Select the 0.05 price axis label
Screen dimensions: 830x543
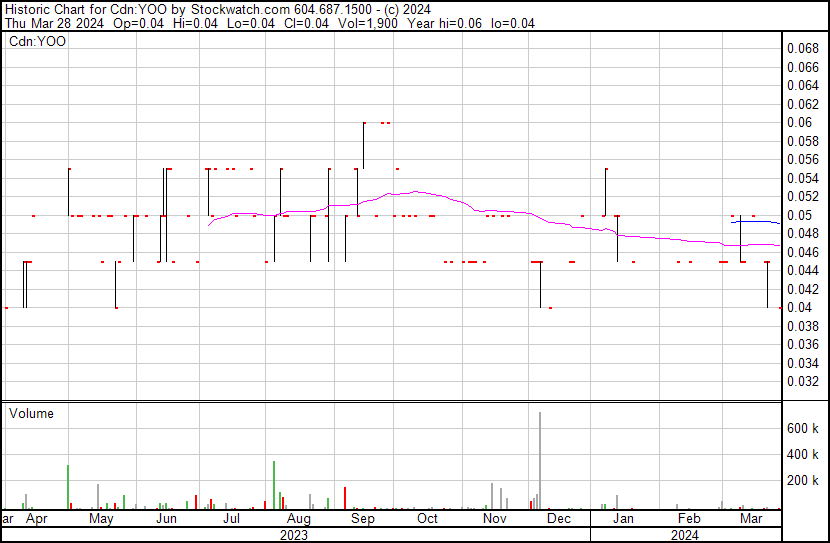click(799, 215)
